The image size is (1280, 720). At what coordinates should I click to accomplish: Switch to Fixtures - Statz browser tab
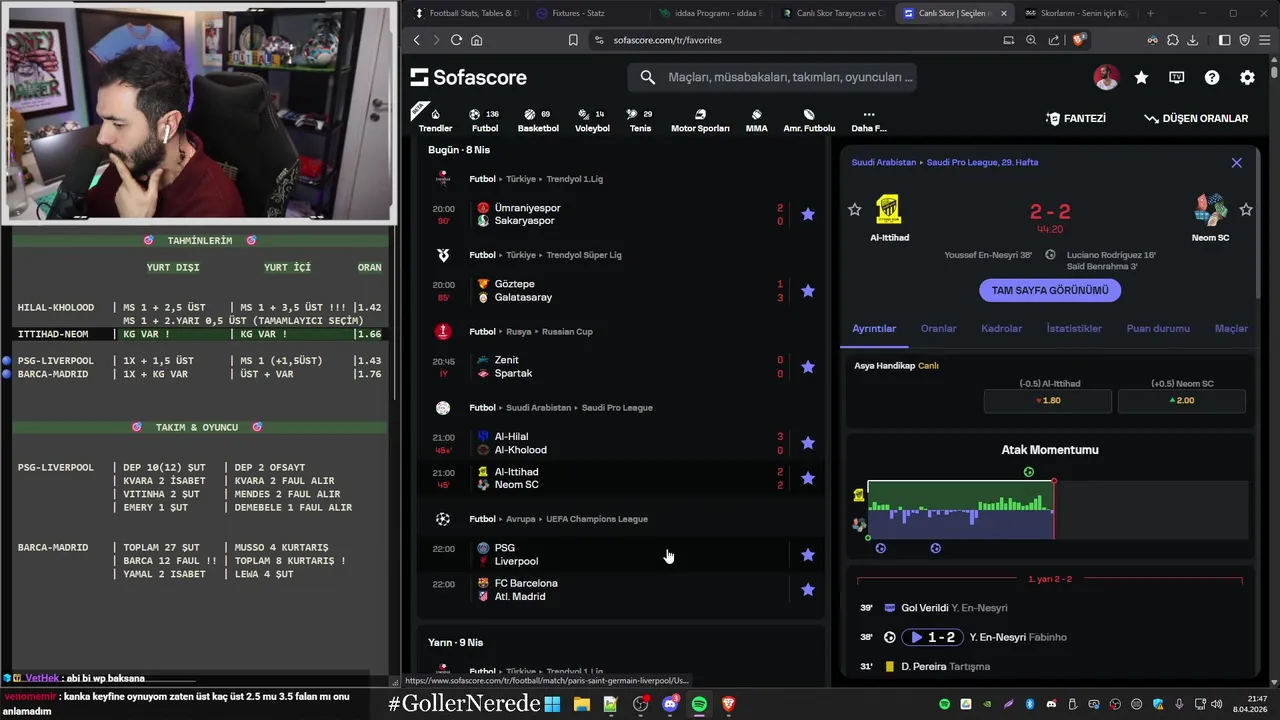pyautogui.click(x=580, y=13)
